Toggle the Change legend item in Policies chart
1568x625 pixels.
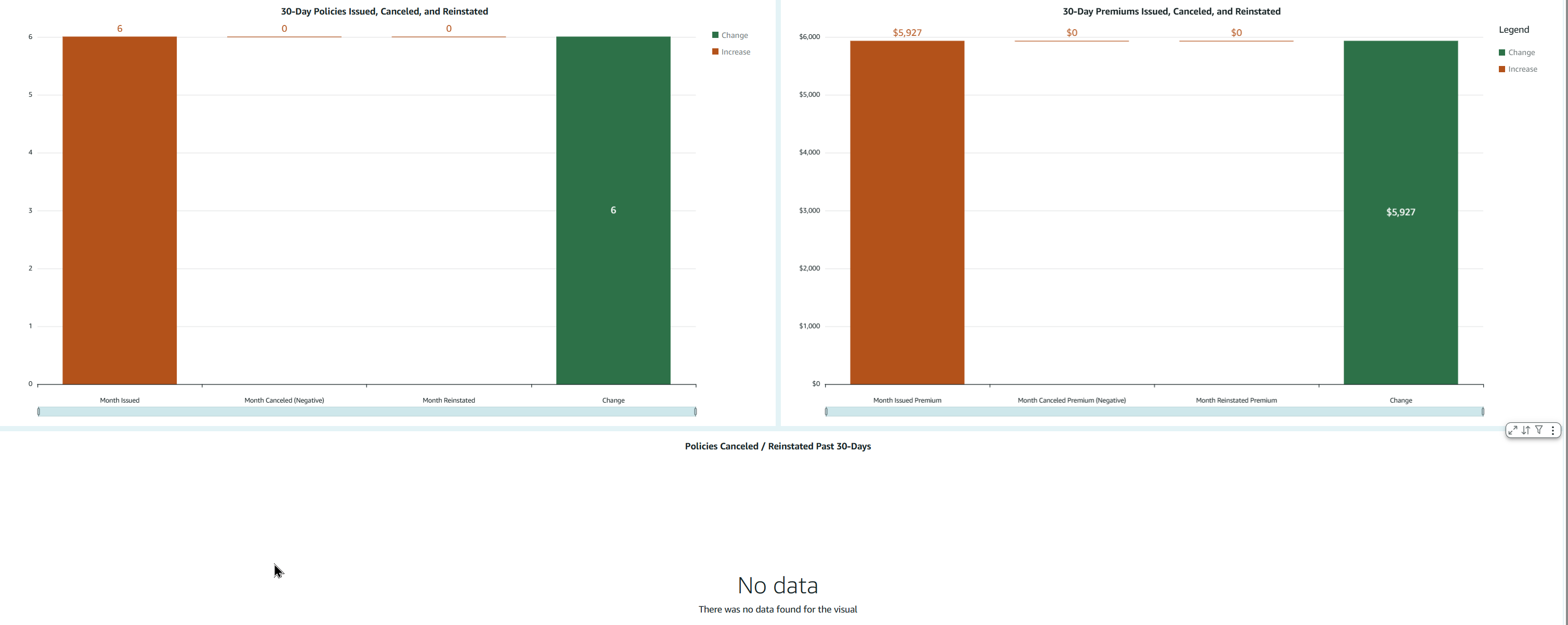734,35
